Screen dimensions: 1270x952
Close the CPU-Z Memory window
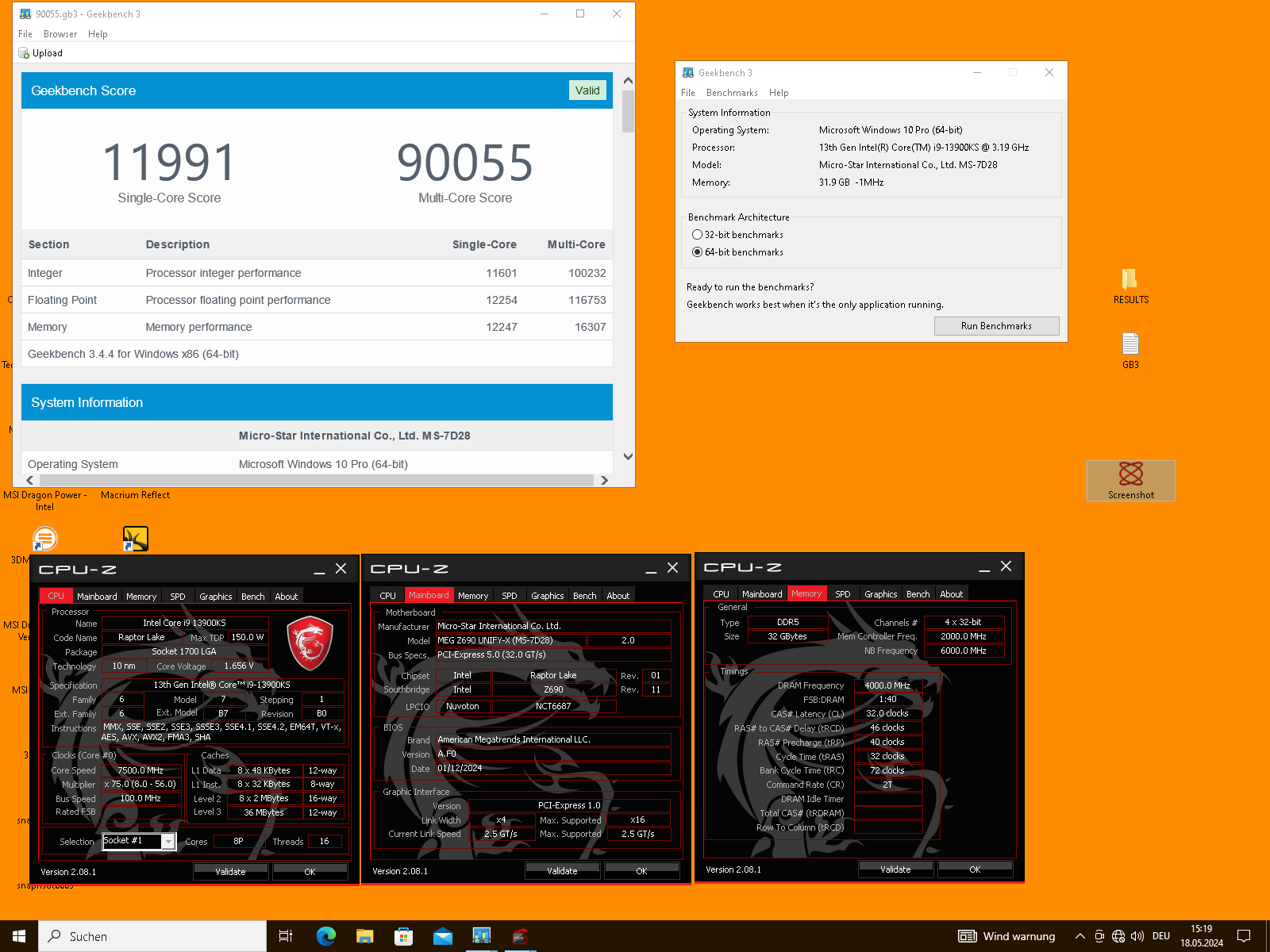(x=1006, y=566)
